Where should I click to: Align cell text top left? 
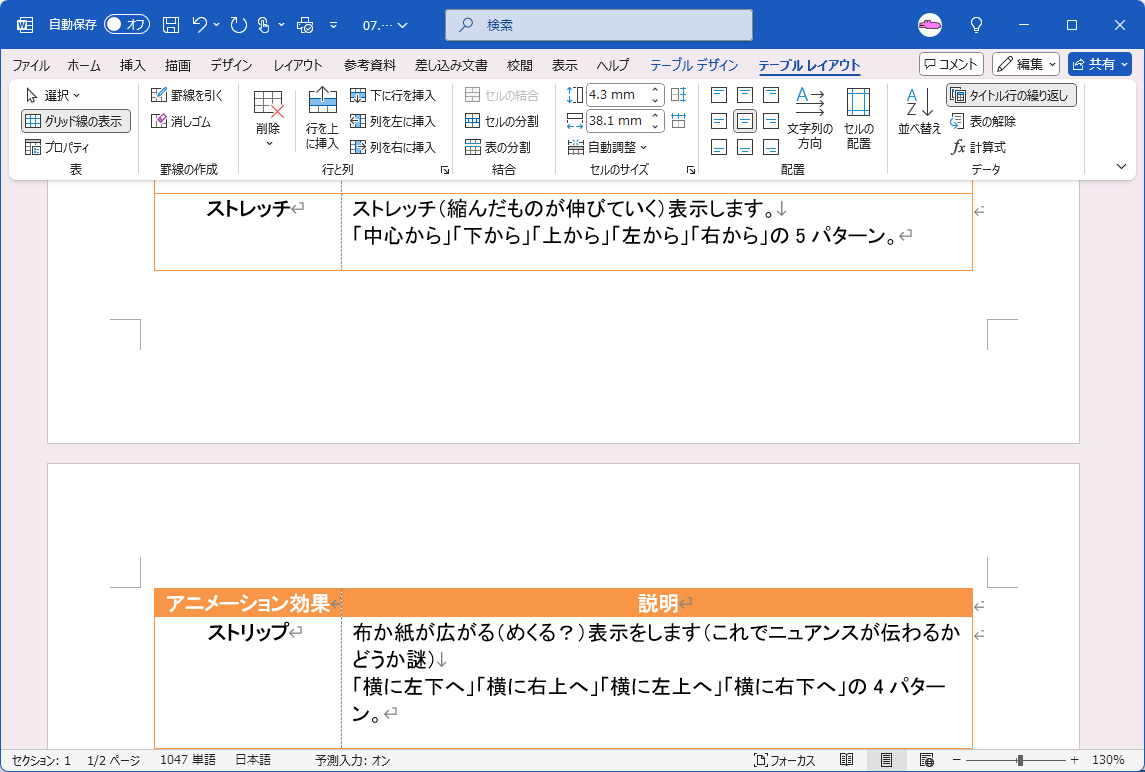pyautogui.click(x=719, y=95)
